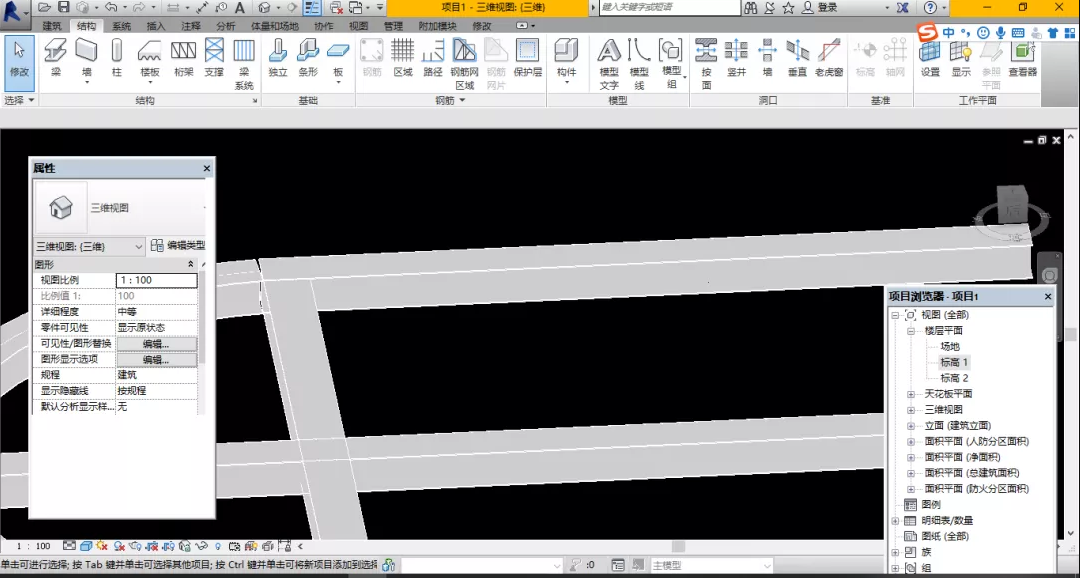Click the 路径 path reinforcement tool
The height and width of the screenshot is (578, 1080).
(433, 58)
